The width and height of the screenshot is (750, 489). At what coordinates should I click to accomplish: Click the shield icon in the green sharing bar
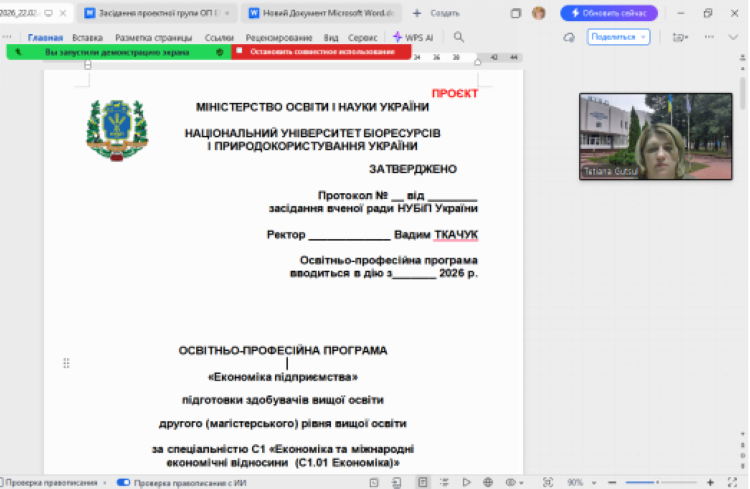[220, 52]
